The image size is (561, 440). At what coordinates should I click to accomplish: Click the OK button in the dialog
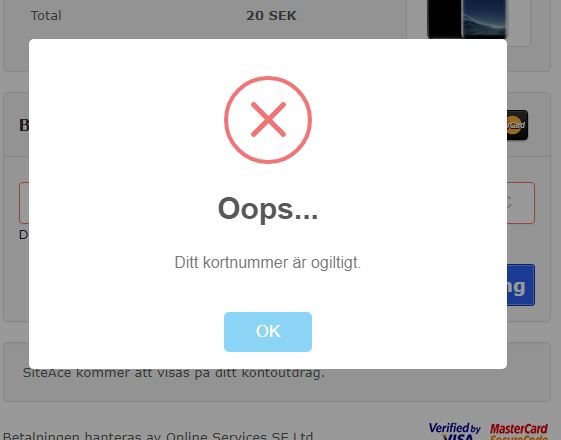coord(268,332)
